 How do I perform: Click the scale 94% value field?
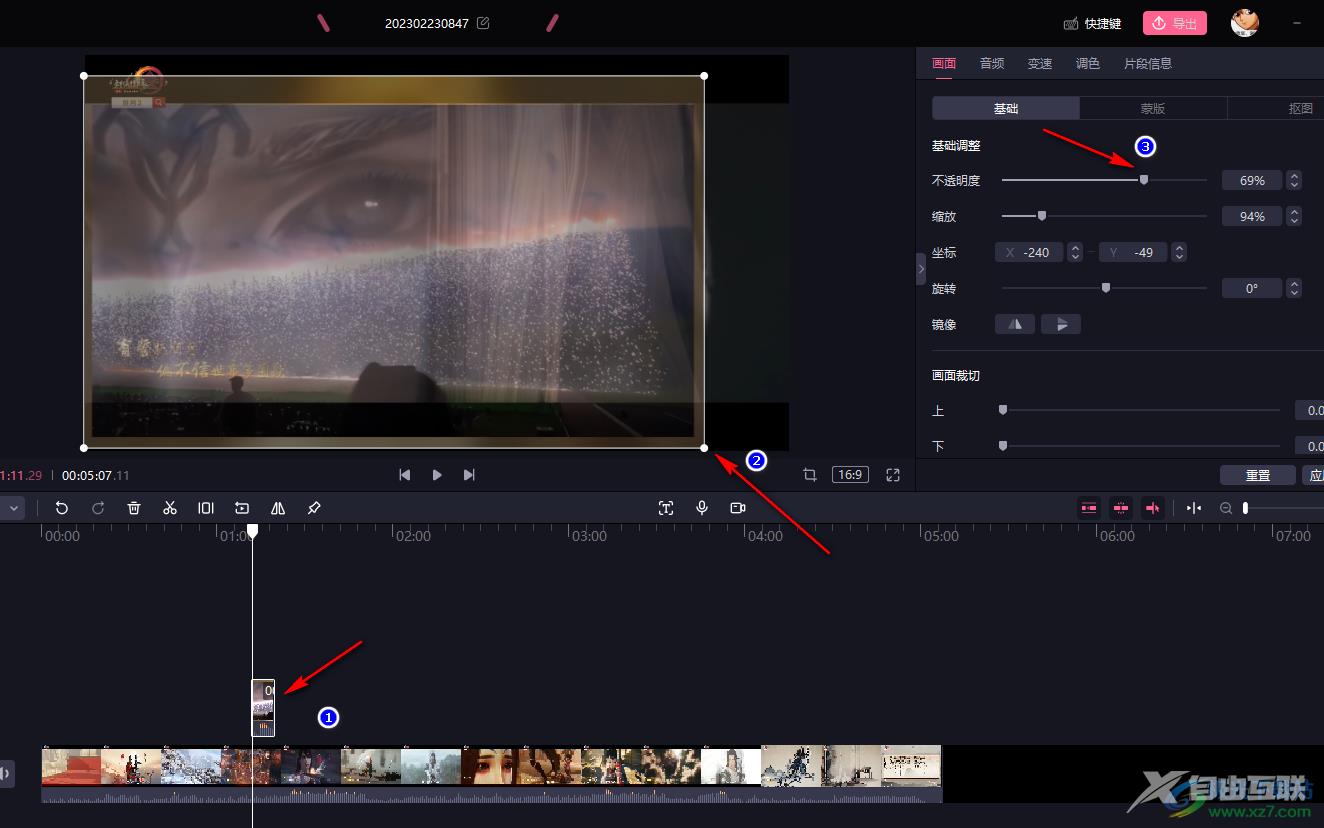click(1252, 216)
